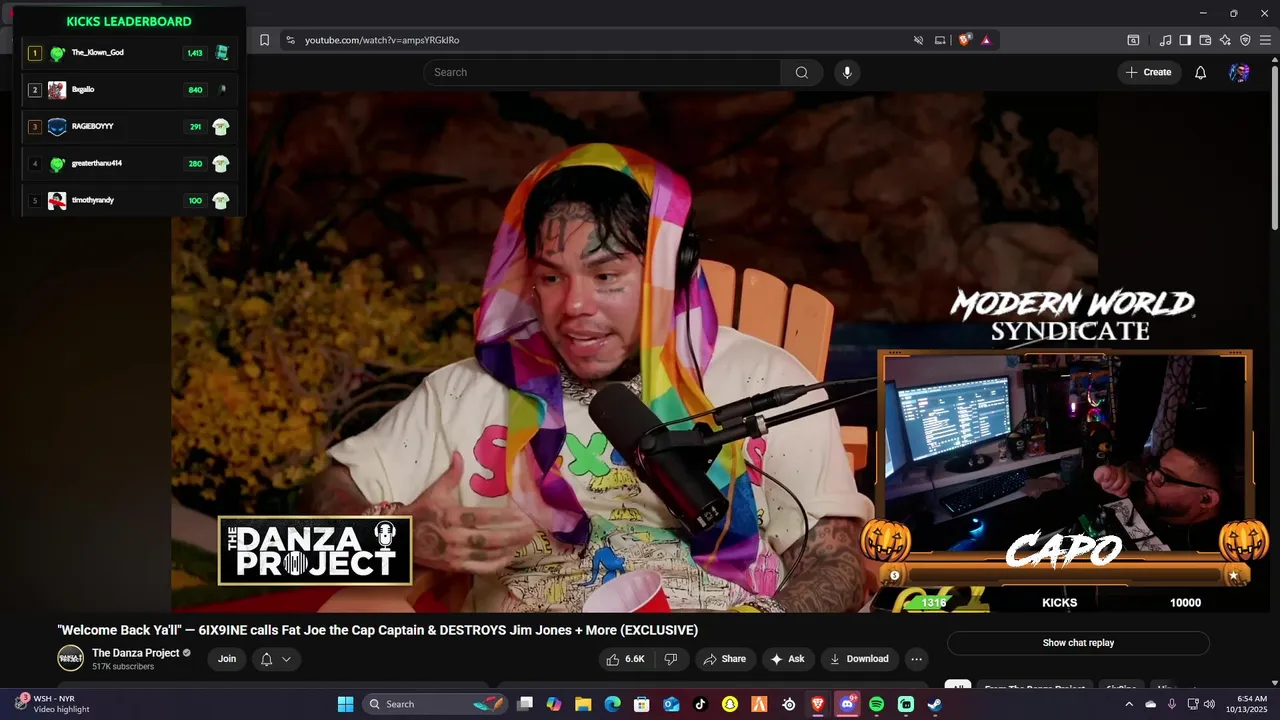Image resolution: width=1280 pixels, height=720 pixels.
Task: Open Microsoft Copilot on the taskbar
Action: coord(554,704)
